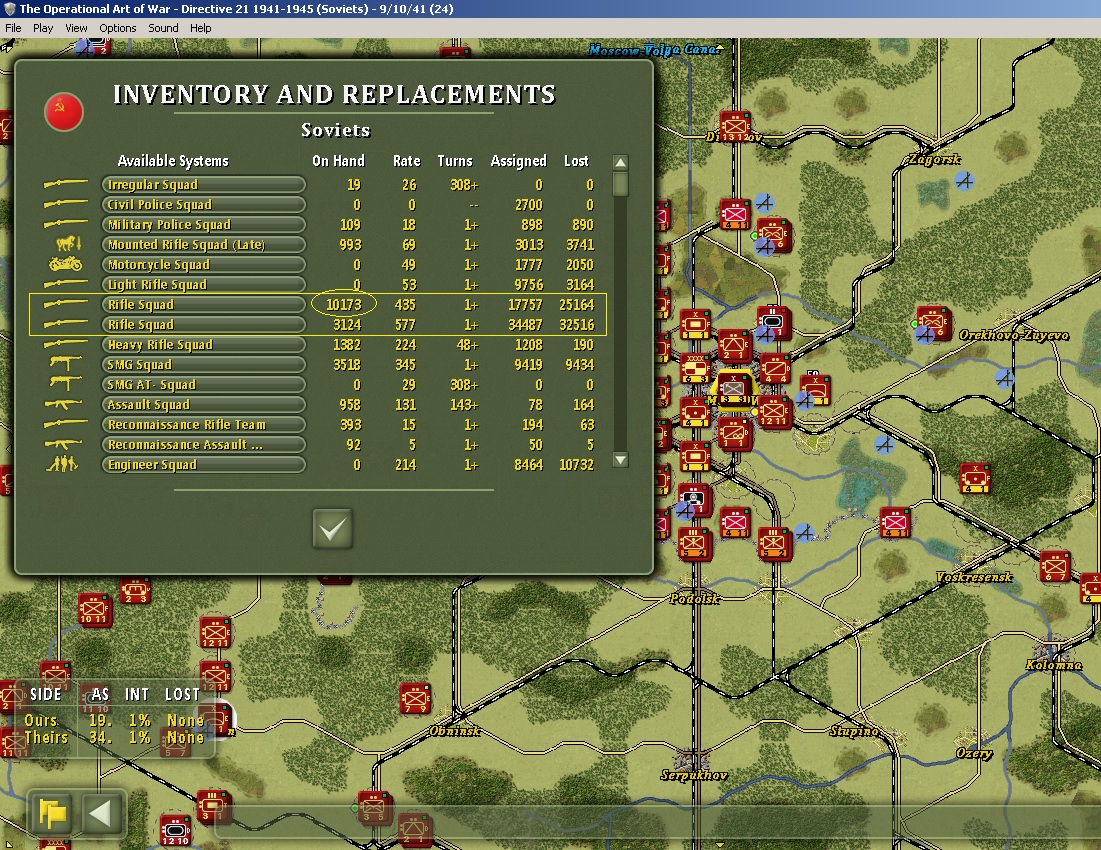
Task: Select the Heavy Rifle Squad entry
Action: click(204, 345)
